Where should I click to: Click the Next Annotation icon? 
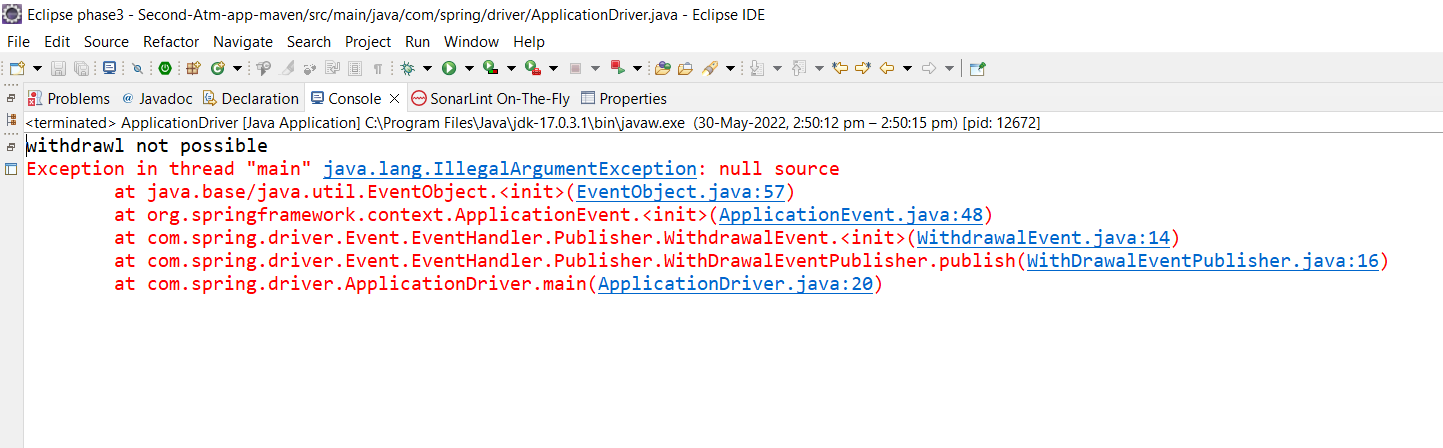(x=756, y=68)
